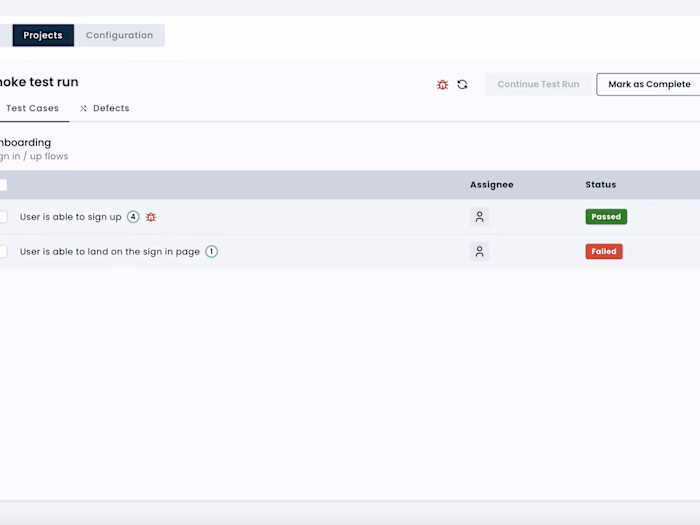
Task: Open assignee icon for sign in page test
Action: tap(479, 252)
